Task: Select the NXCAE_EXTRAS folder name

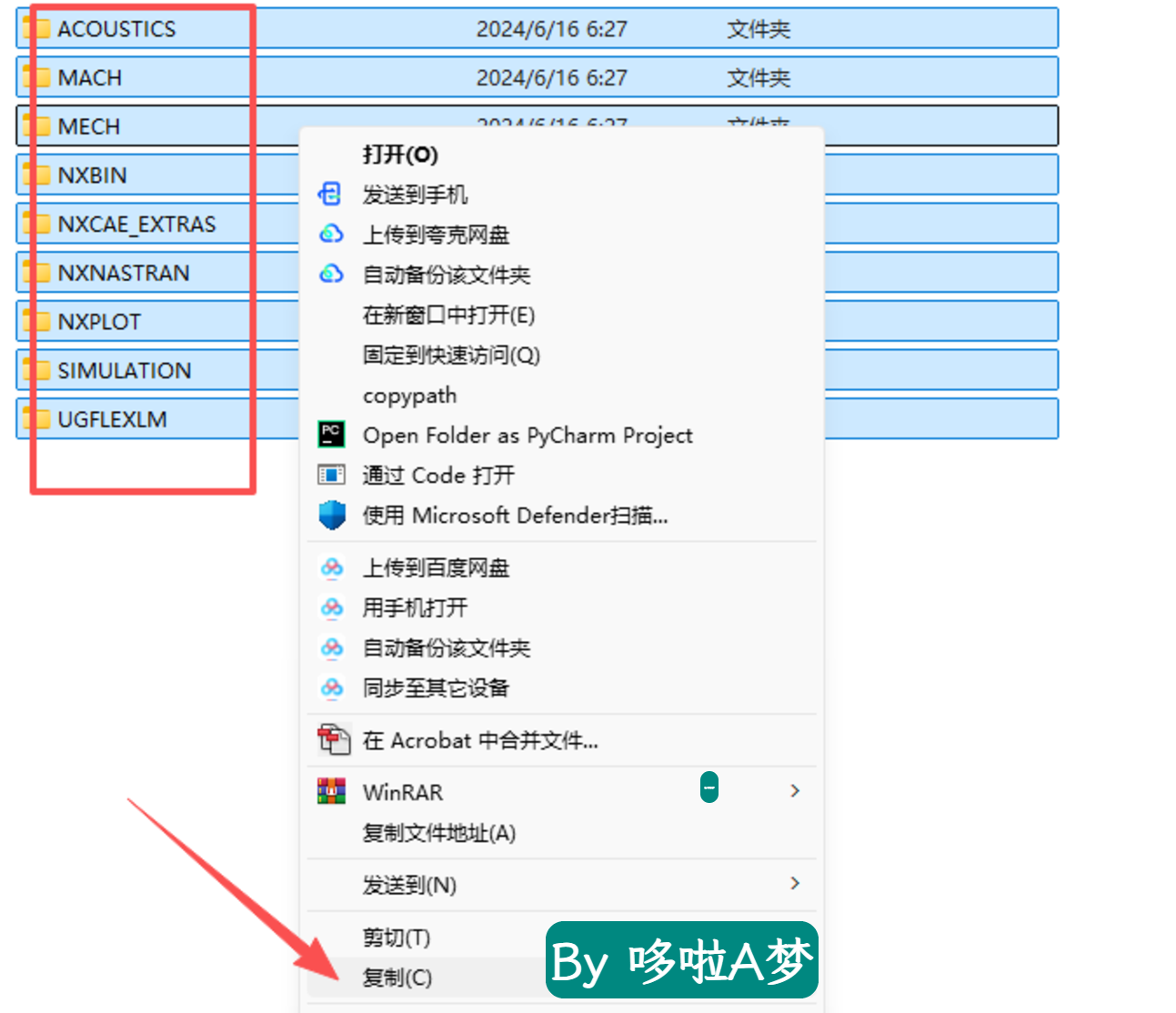Action: (x=136, y=224)
